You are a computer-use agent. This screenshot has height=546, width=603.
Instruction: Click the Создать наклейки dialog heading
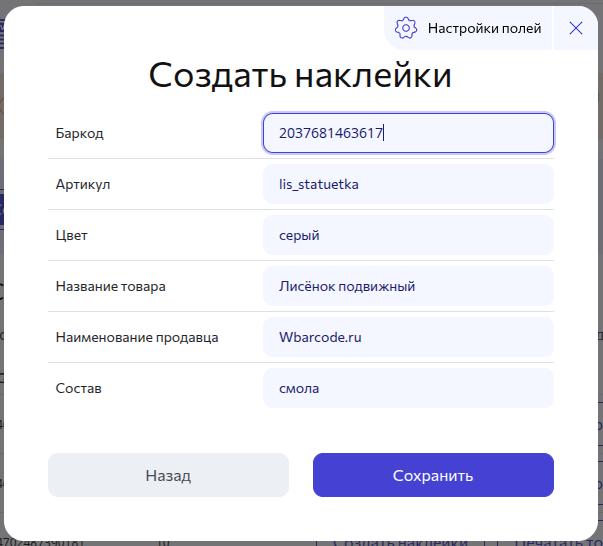point(300,76)
